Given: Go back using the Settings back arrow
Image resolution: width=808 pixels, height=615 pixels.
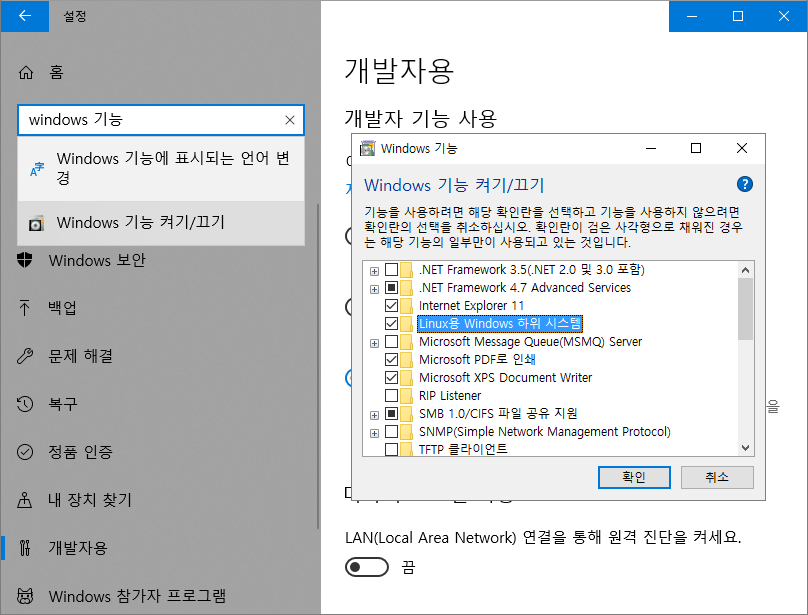Looking at the screenshot, I should [25, 16].
